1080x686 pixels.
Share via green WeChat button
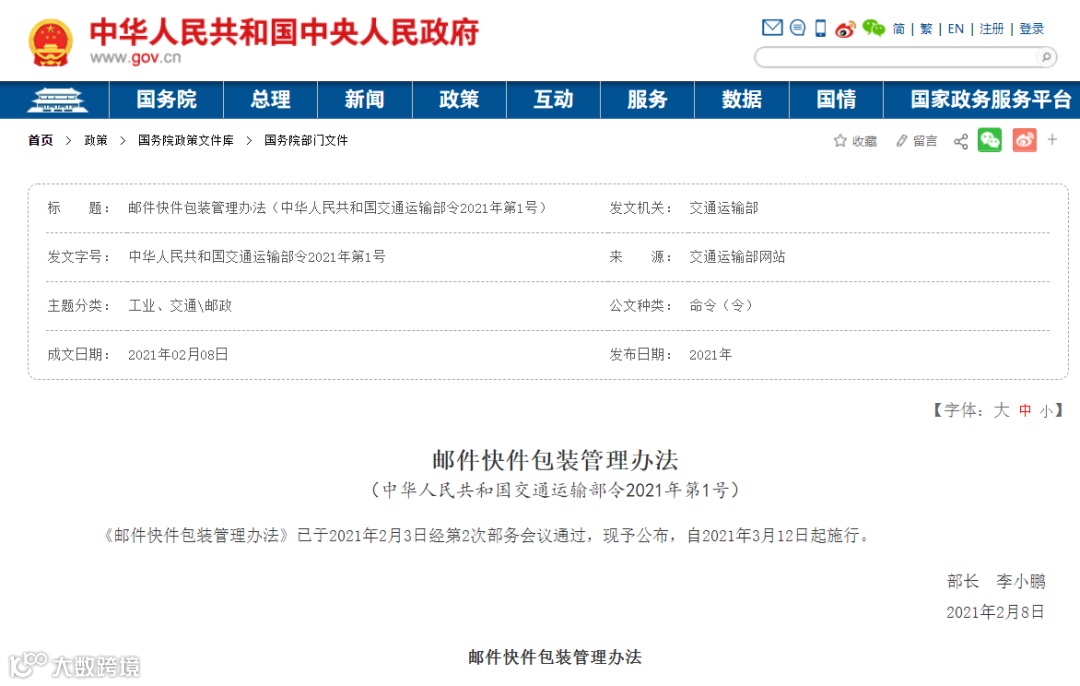coord(990,141)
